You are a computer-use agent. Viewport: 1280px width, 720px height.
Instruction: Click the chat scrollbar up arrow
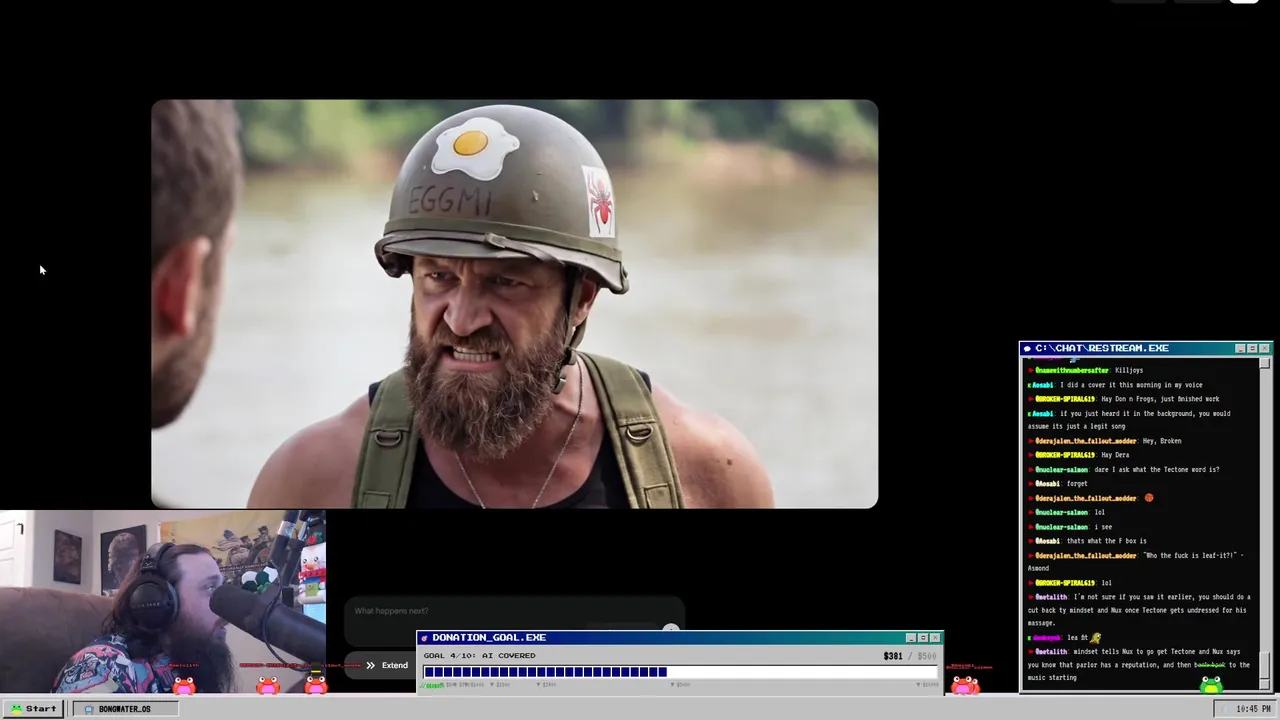coord(1265,363)
